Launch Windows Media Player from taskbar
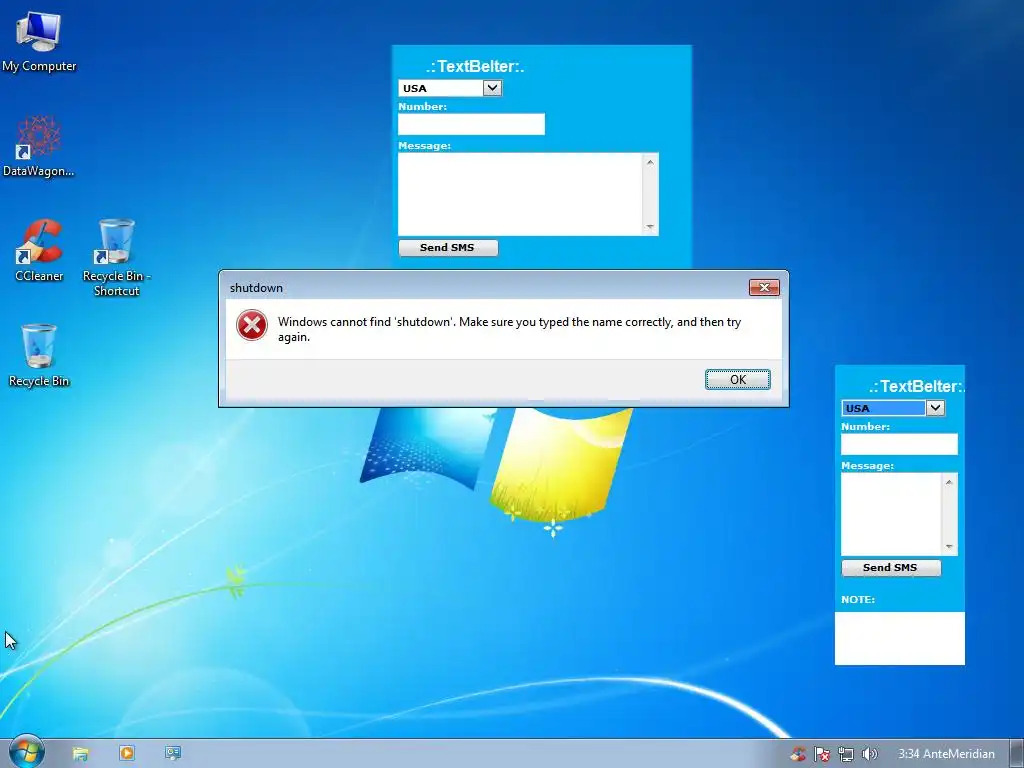This screenshot has width=1024, height=768. (127, 753)
